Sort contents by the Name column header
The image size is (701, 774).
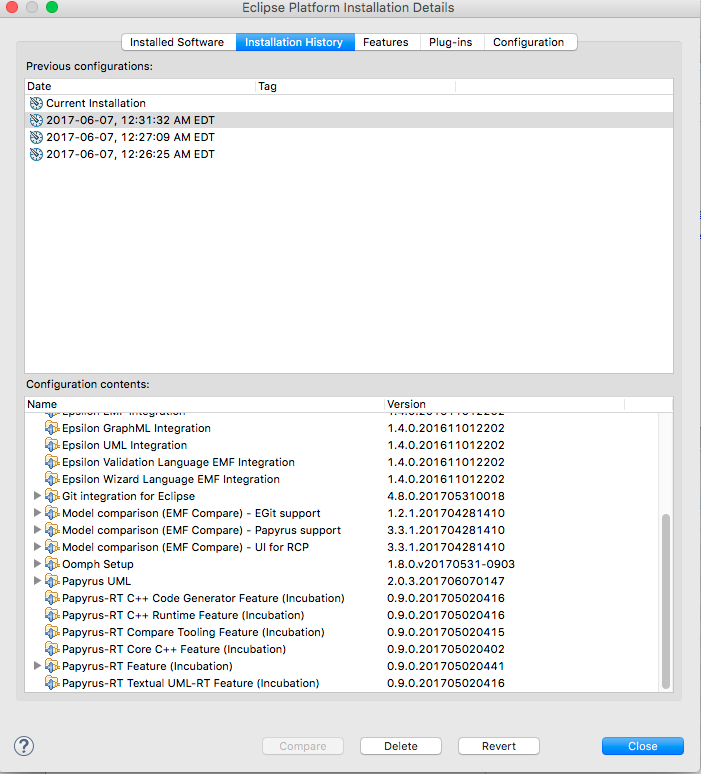(x=204, y=404)
